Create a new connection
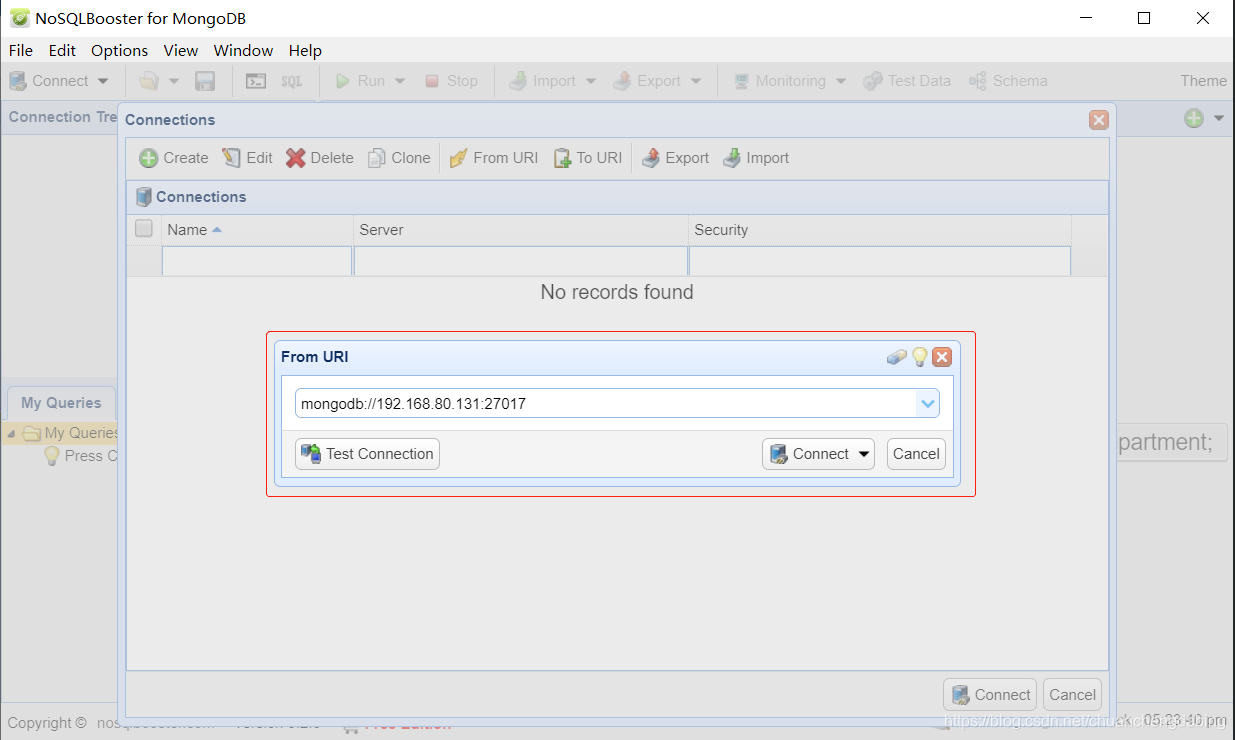The width and height of the screenshot is (1235, 740). (x=174, y=158)
